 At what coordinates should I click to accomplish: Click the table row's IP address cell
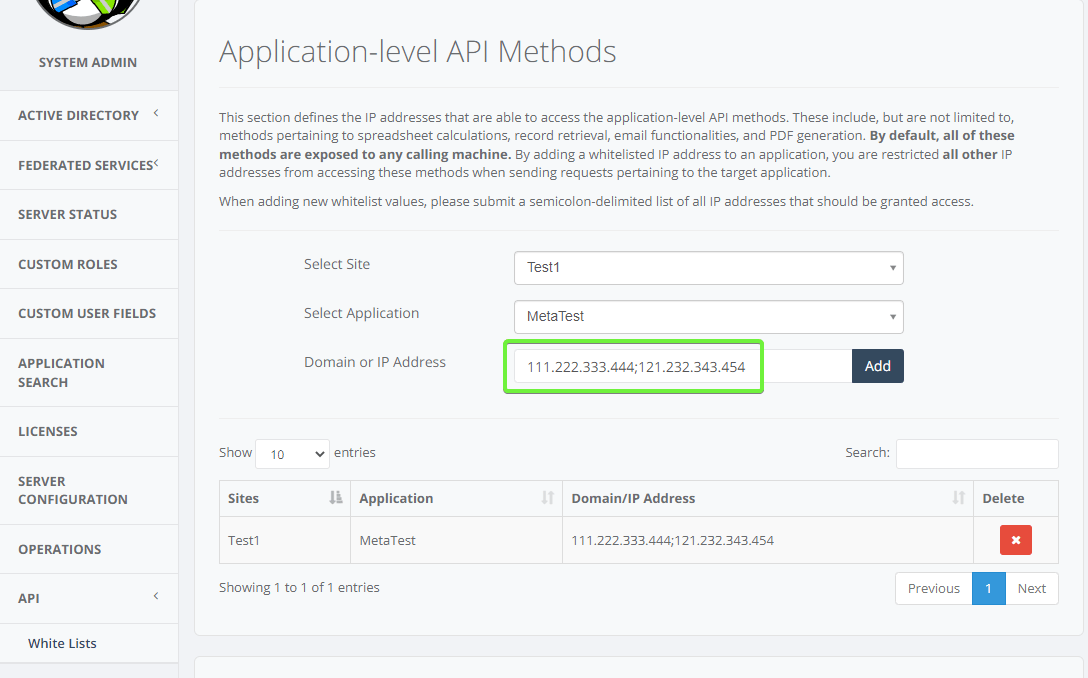pos(767,541)
